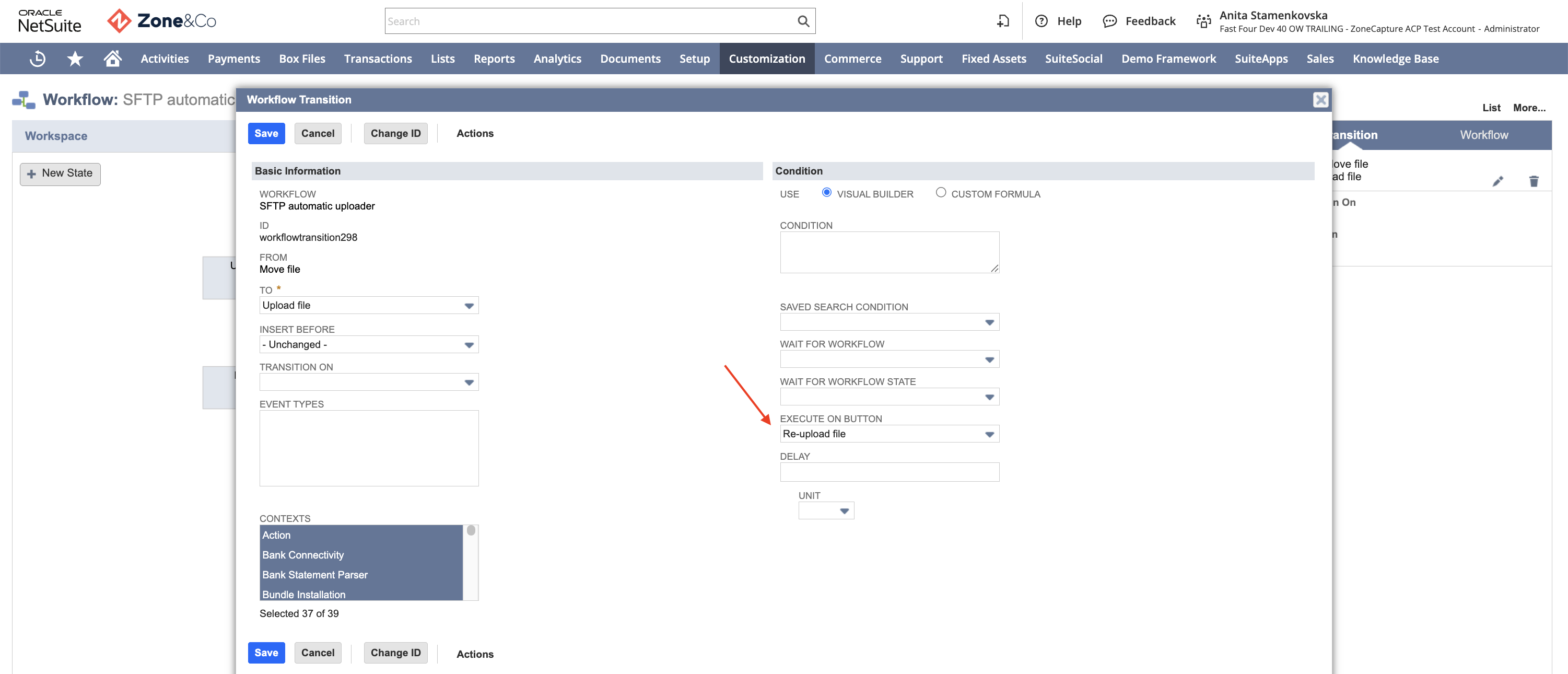This screenshot has height=674, width=1568.
Task: Click the change role icon beside username
Action: [x=1203, y=21]
